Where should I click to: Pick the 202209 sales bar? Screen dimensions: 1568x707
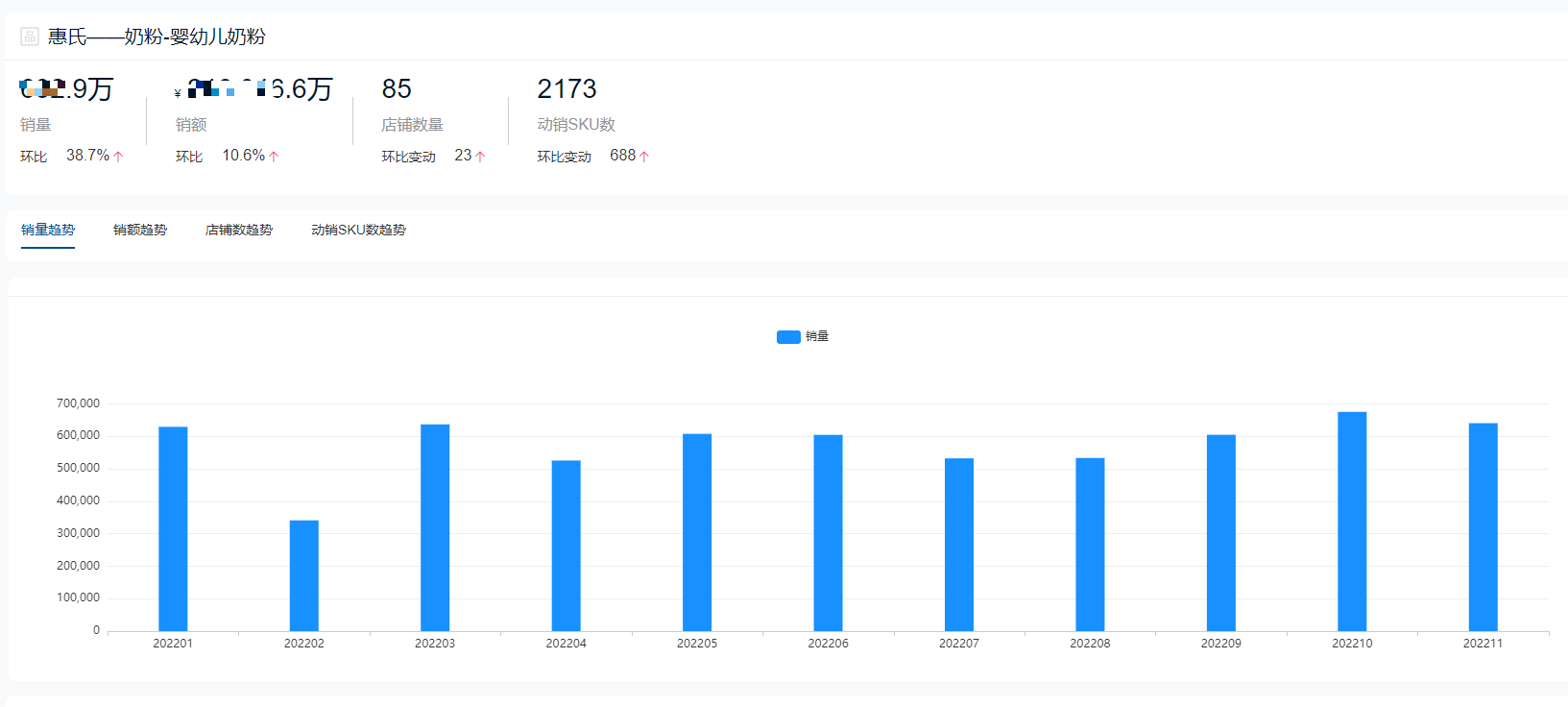1221,533
